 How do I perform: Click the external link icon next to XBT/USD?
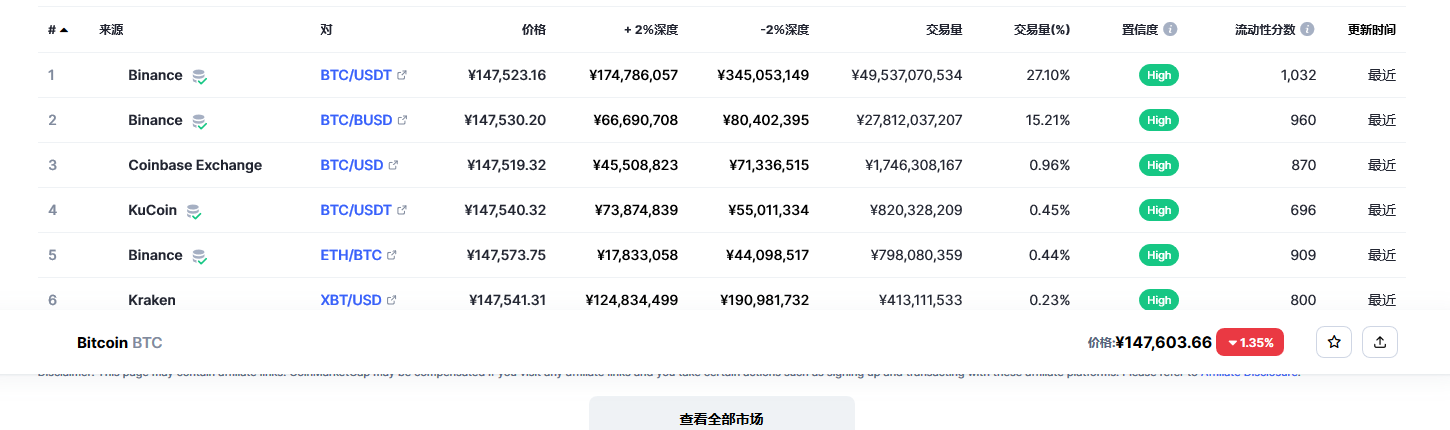click(x=391, y=300)
